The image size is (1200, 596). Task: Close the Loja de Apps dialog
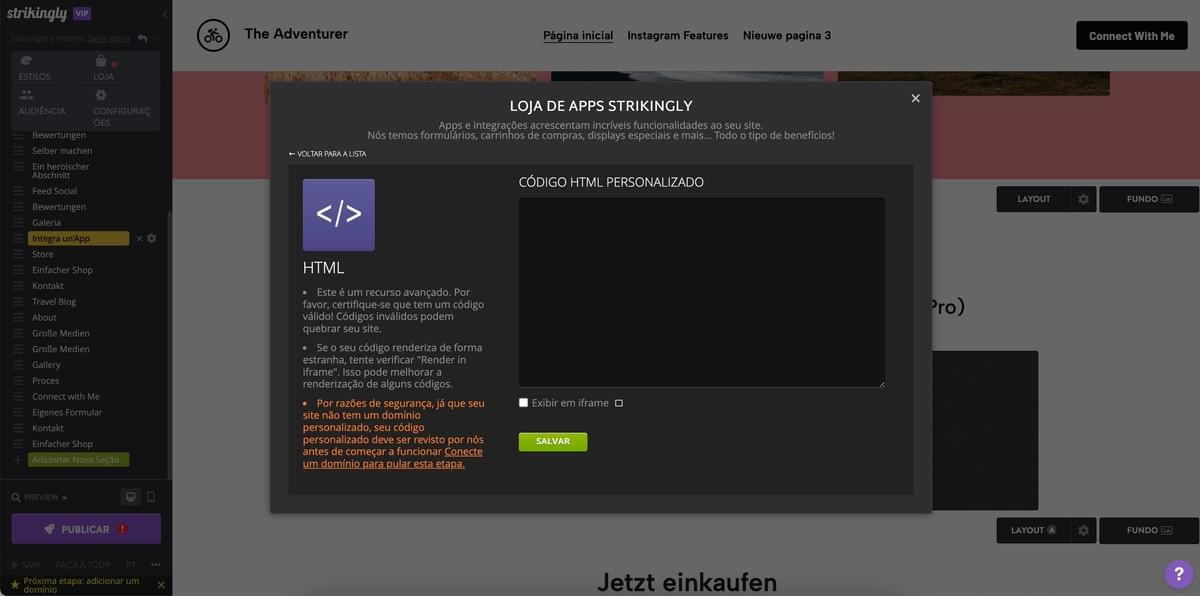click(x=915, y=98)
